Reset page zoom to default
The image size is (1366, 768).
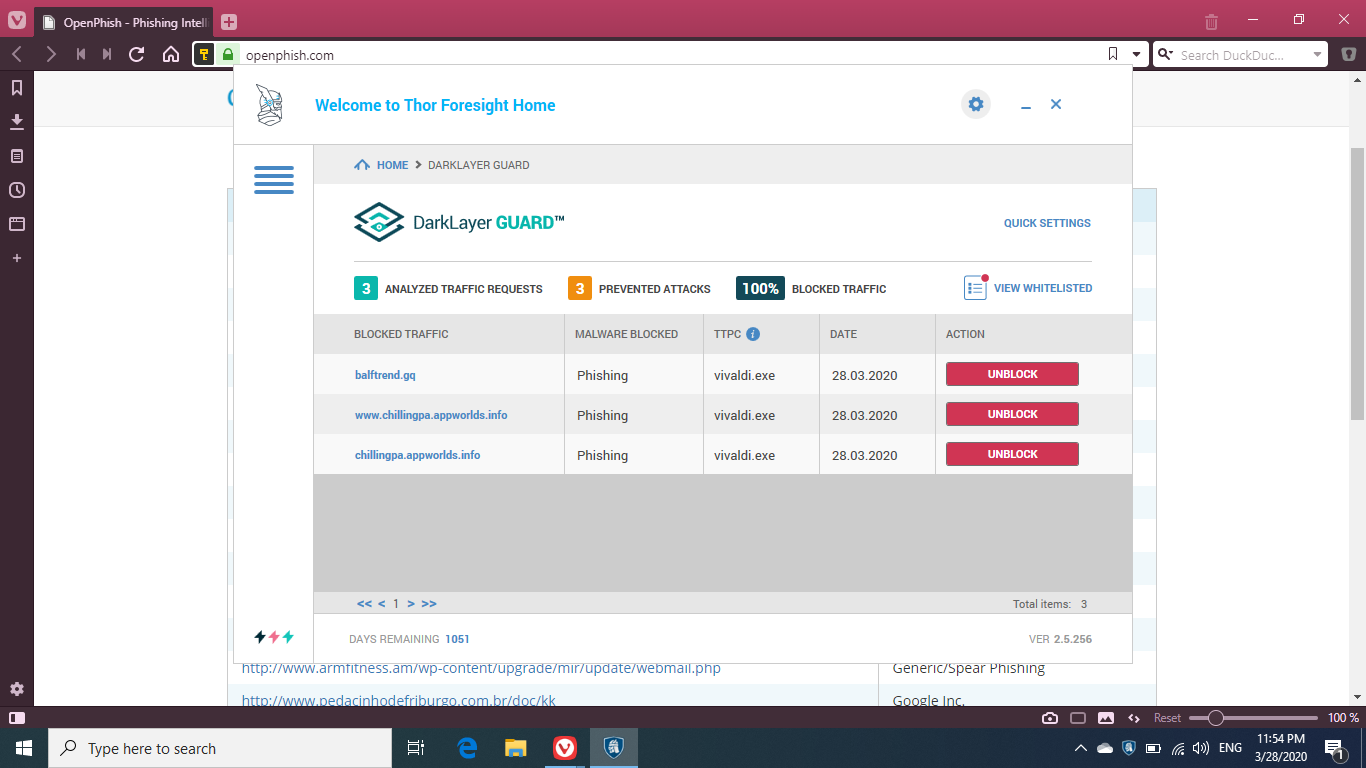click(x=1167, y=718)
